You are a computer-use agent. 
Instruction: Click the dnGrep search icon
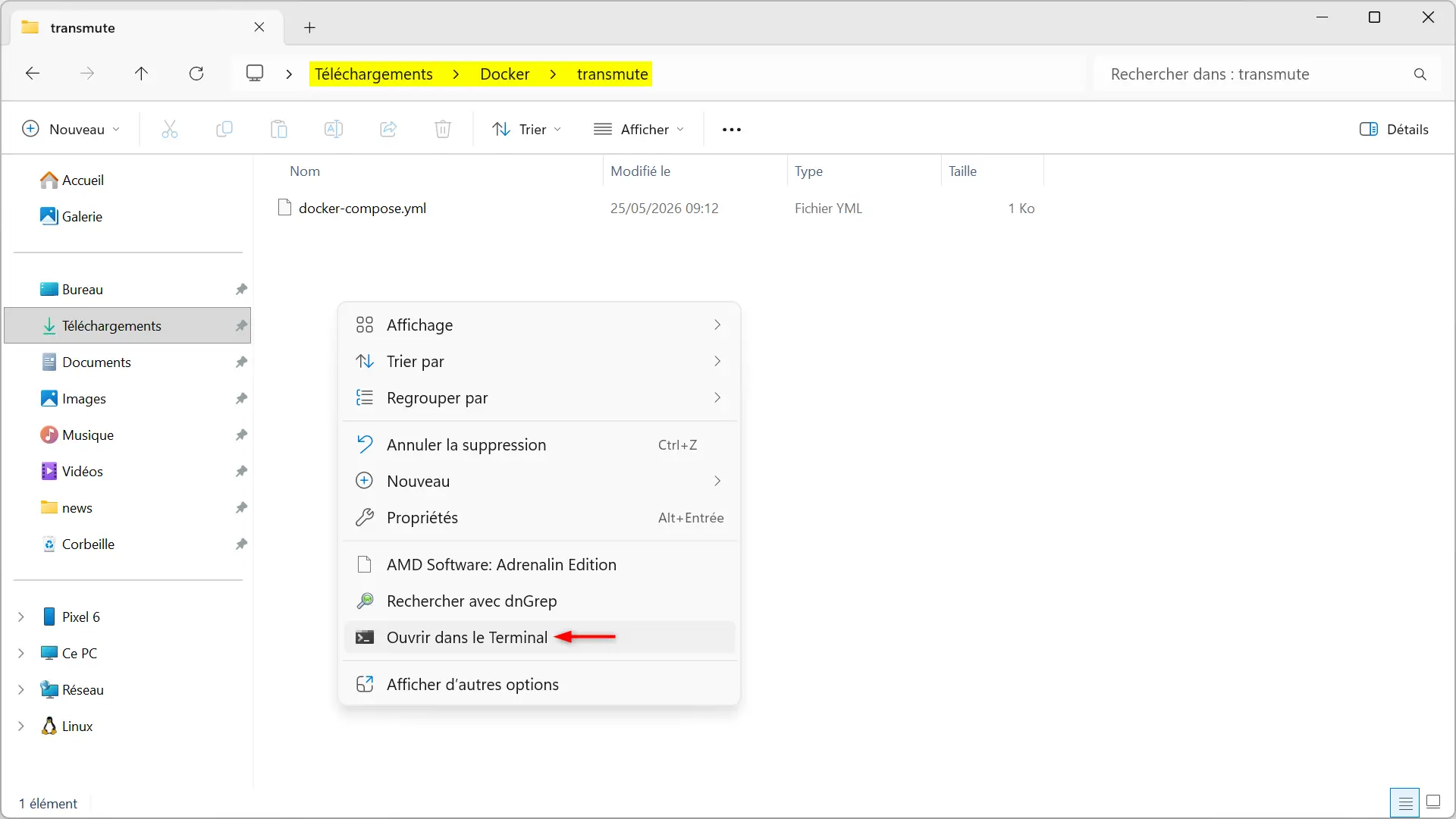coord(365,601)
